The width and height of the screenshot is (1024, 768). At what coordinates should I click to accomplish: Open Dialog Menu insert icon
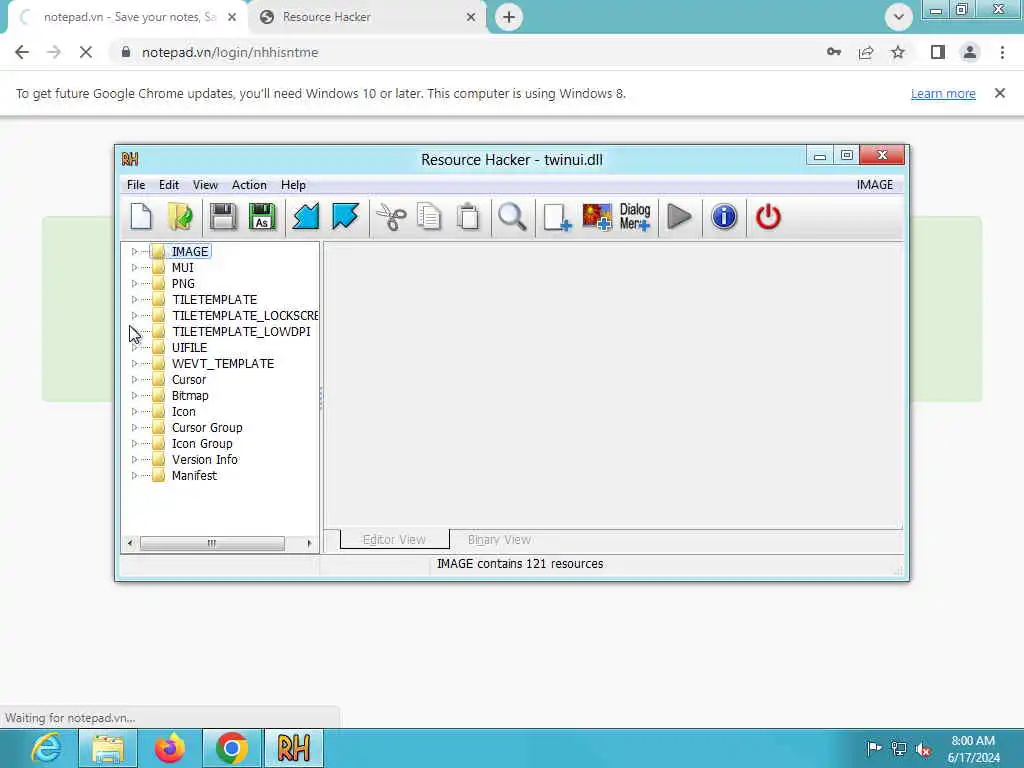point(635,217)
